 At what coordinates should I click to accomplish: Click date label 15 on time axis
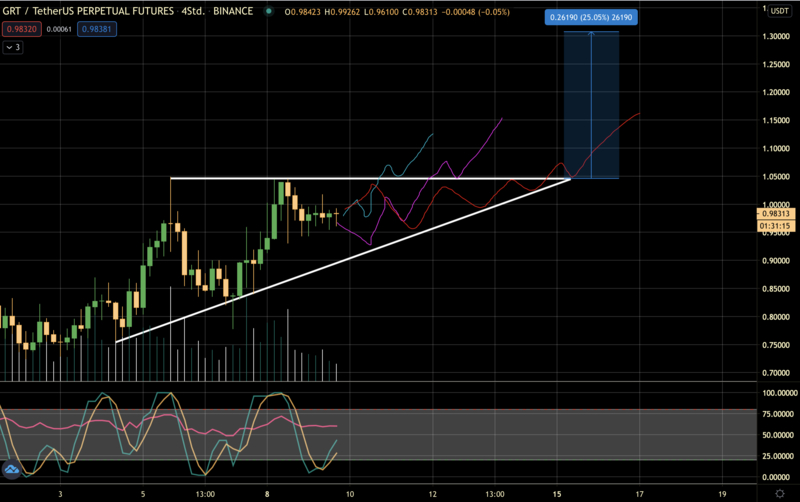557,494
